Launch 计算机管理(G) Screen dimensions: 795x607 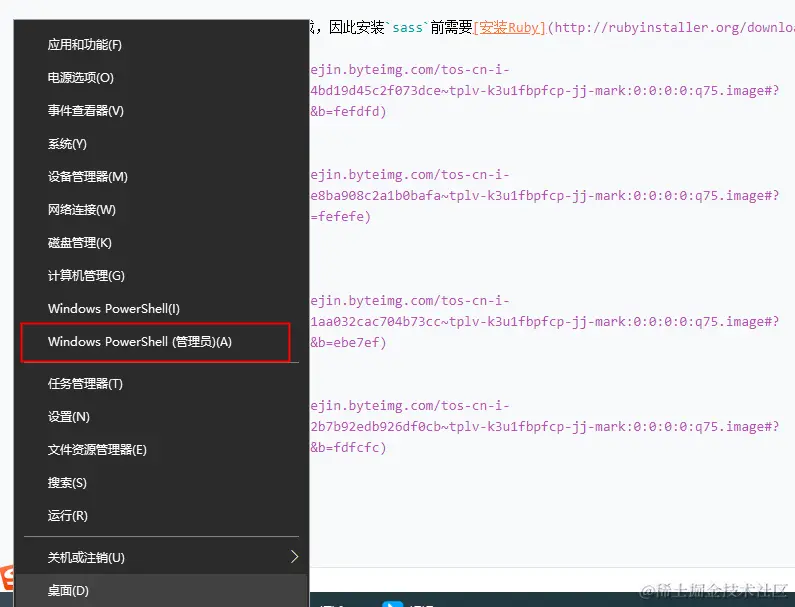click(161, 276)
